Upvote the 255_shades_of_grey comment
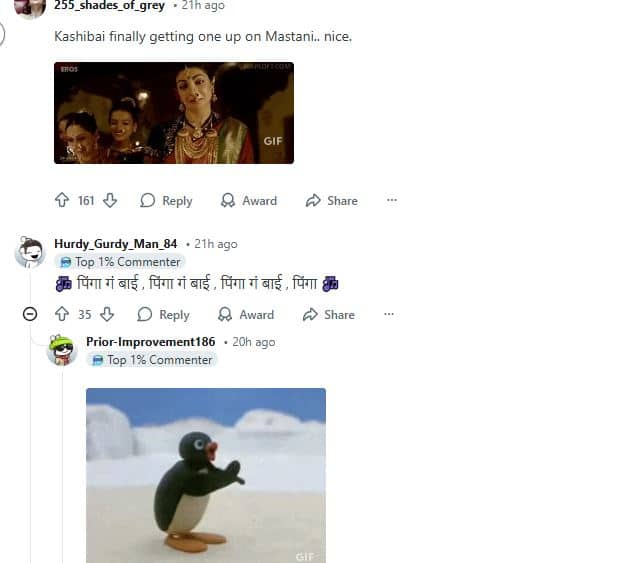Screen dimensions: 627x563 pos(62,200)
